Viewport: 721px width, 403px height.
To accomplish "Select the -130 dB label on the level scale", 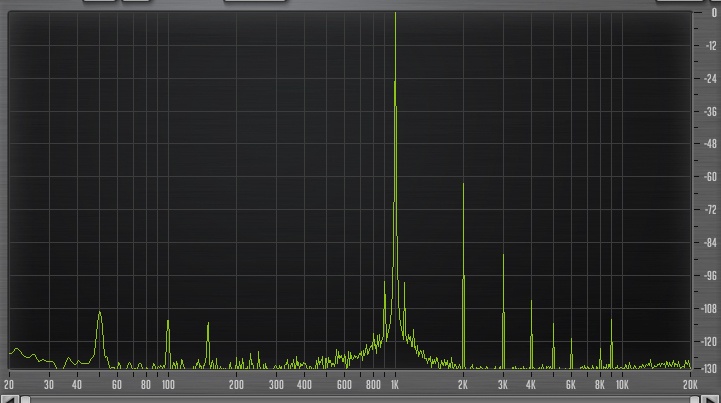I will tap(708, 369).
